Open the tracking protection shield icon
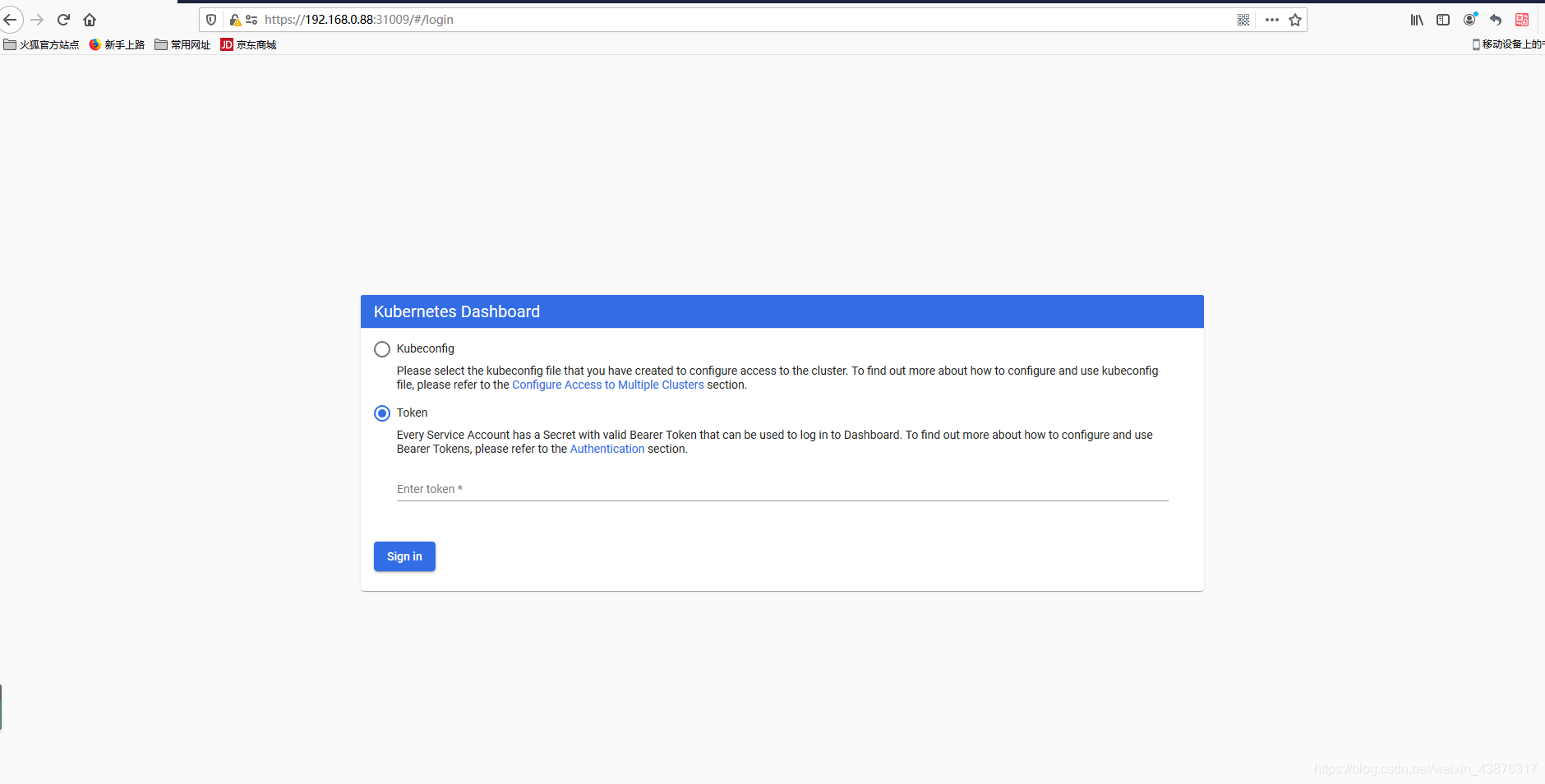Viewport: 1545px width, 784px height. click(211, 20)
